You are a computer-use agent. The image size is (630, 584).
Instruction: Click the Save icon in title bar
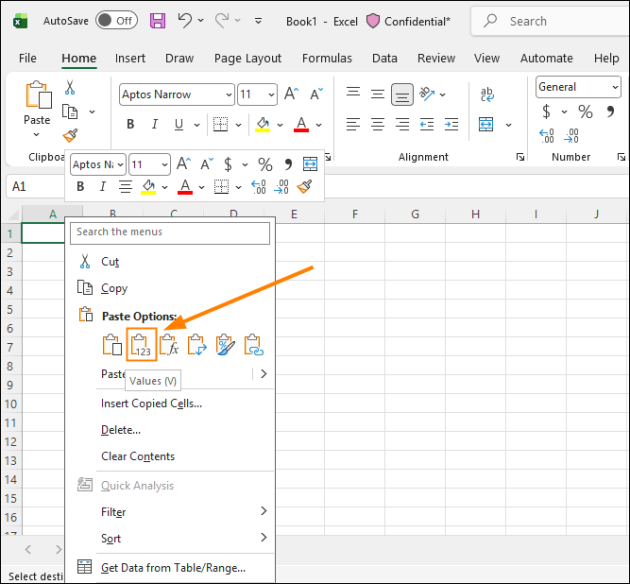point(158,20)
